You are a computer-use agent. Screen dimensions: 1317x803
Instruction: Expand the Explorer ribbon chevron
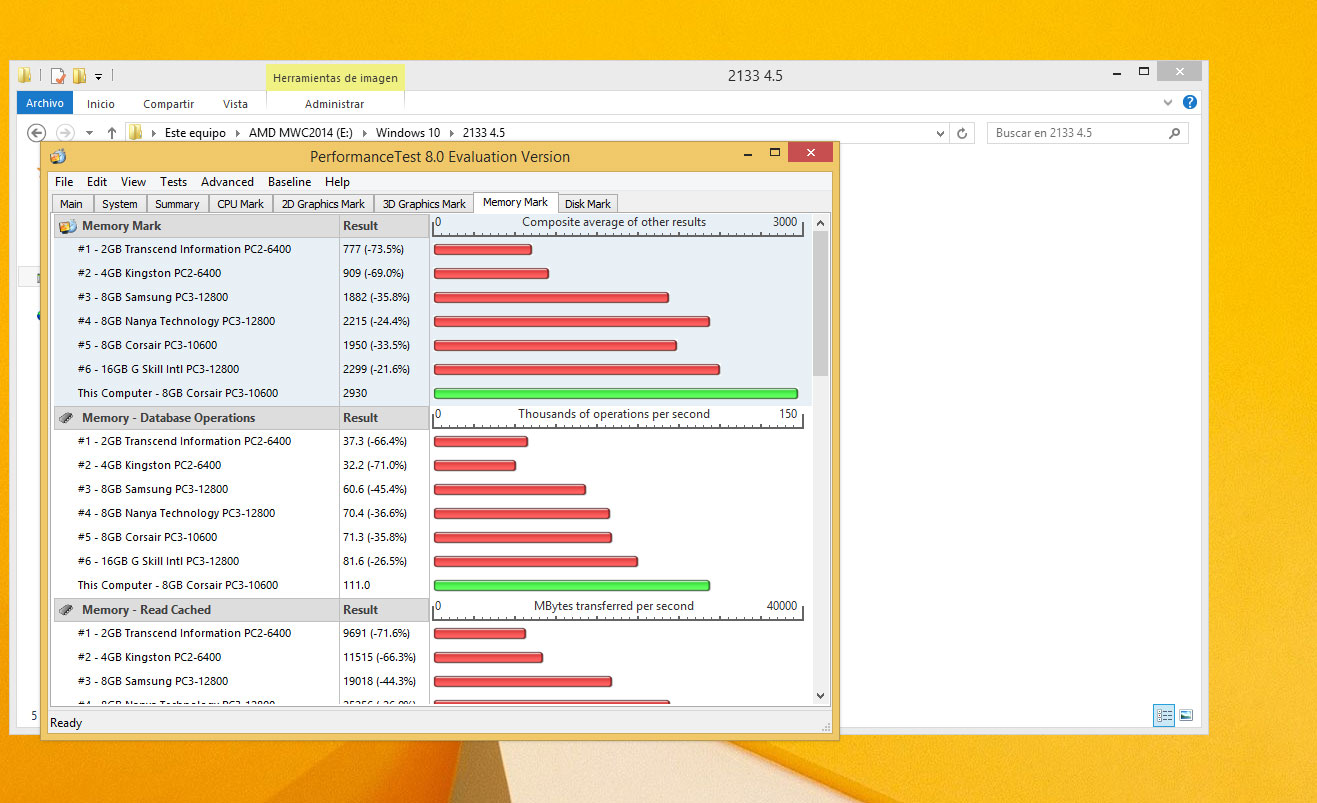pyautogui.click(x=1168, y=102)
